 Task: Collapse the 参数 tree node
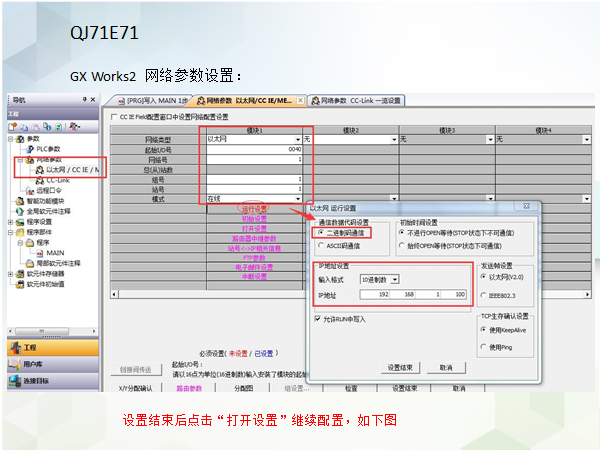pos(11,139)
